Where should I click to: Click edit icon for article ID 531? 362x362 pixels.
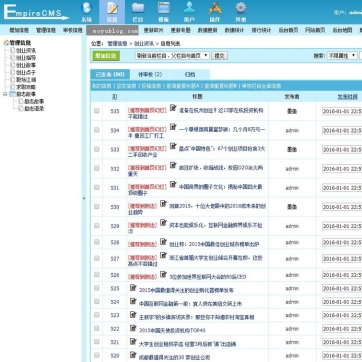(173, 184)
